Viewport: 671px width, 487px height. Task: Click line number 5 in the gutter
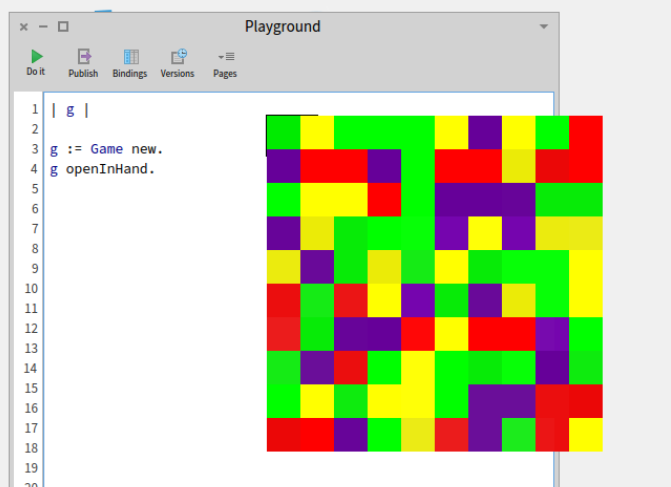35,189
